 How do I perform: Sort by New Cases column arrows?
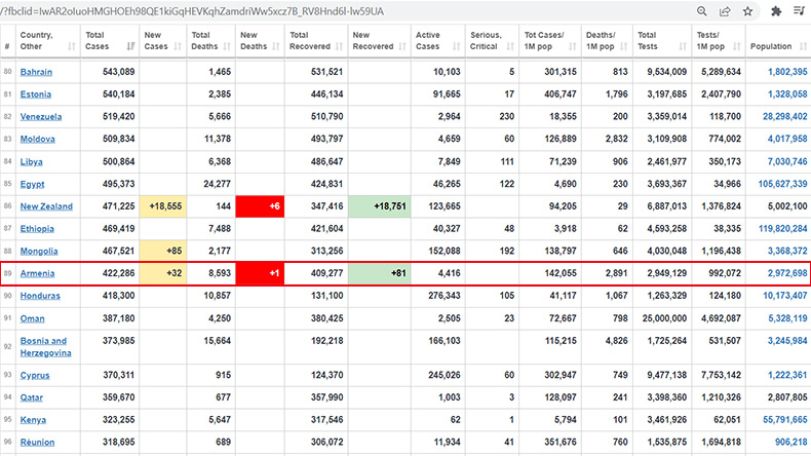(x=178, y=47)
